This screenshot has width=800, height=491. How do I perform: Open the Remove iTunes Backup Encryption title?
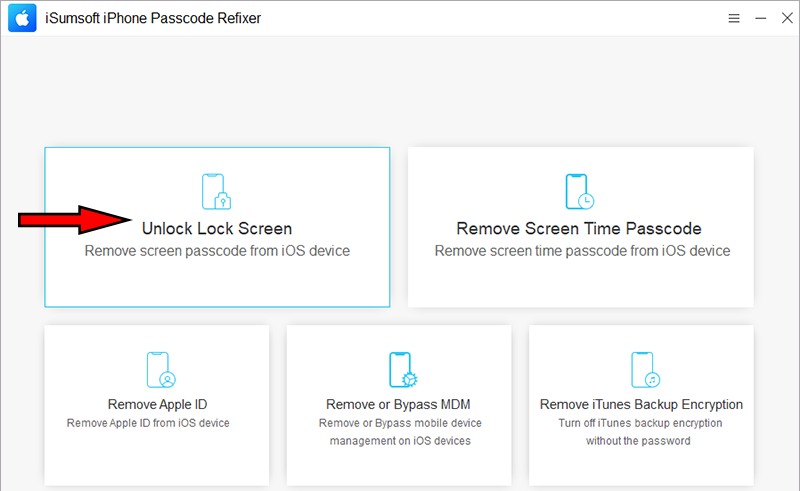click(641, 405)
